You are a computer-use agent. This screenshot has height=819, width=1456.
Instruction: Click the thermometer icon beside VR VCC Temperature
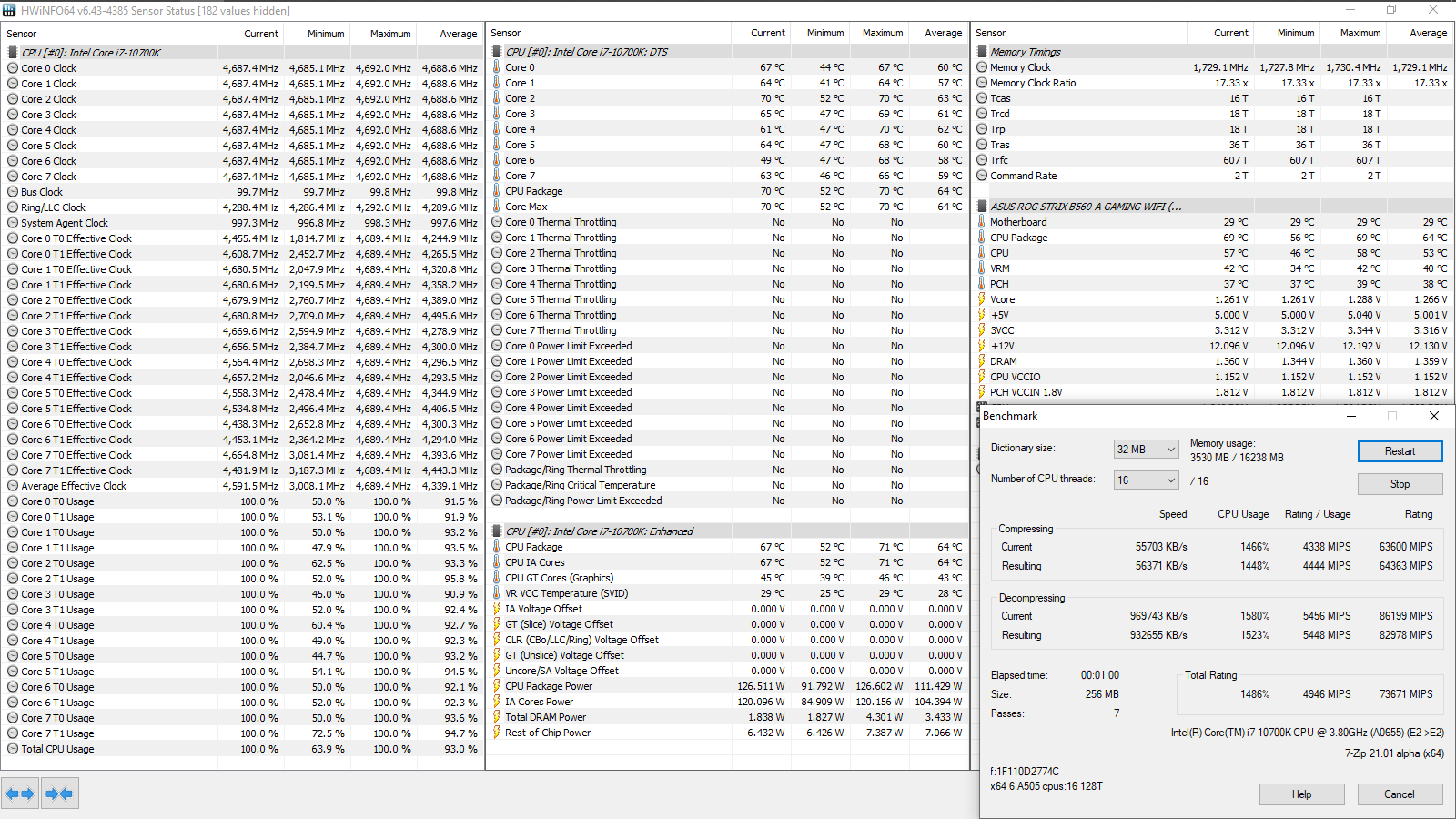497,593
